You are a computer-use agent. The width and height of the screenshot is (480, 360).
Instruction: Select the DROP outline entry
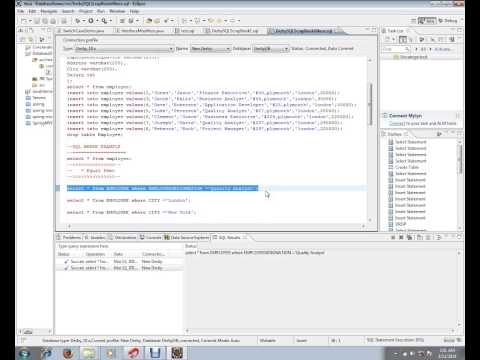click(400, 224)
